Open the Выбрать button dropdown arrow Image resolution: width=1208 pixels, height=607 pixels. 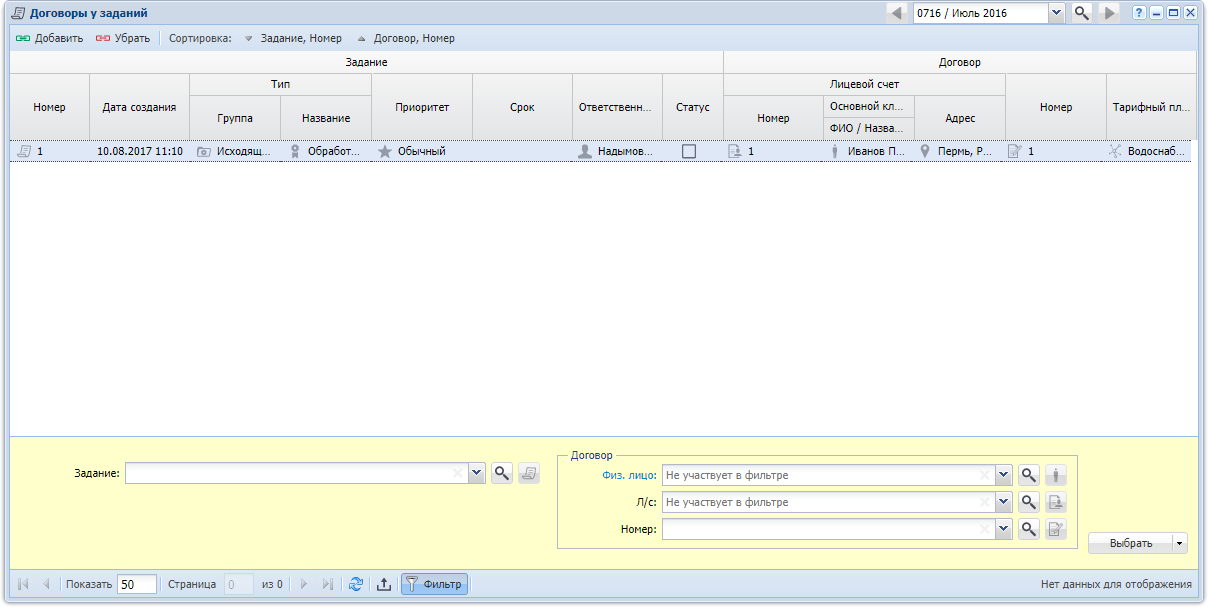click(1180, 543)
